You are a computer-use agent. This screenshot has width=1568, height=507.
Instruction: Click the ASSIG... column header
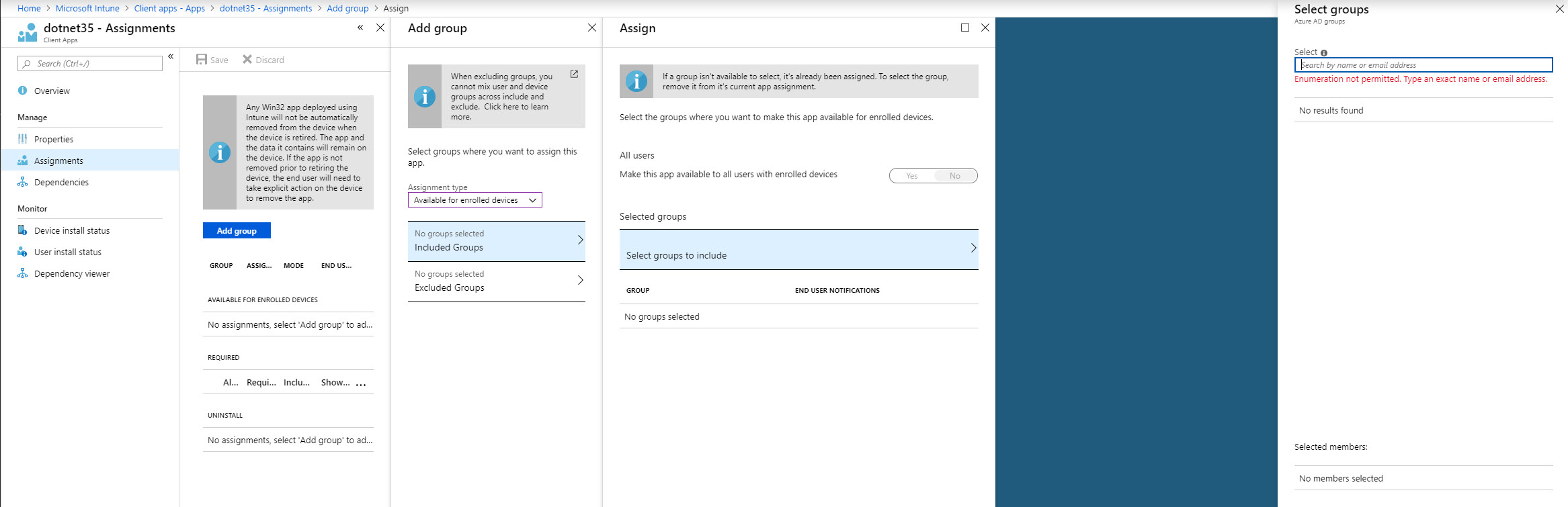(259, 266)
